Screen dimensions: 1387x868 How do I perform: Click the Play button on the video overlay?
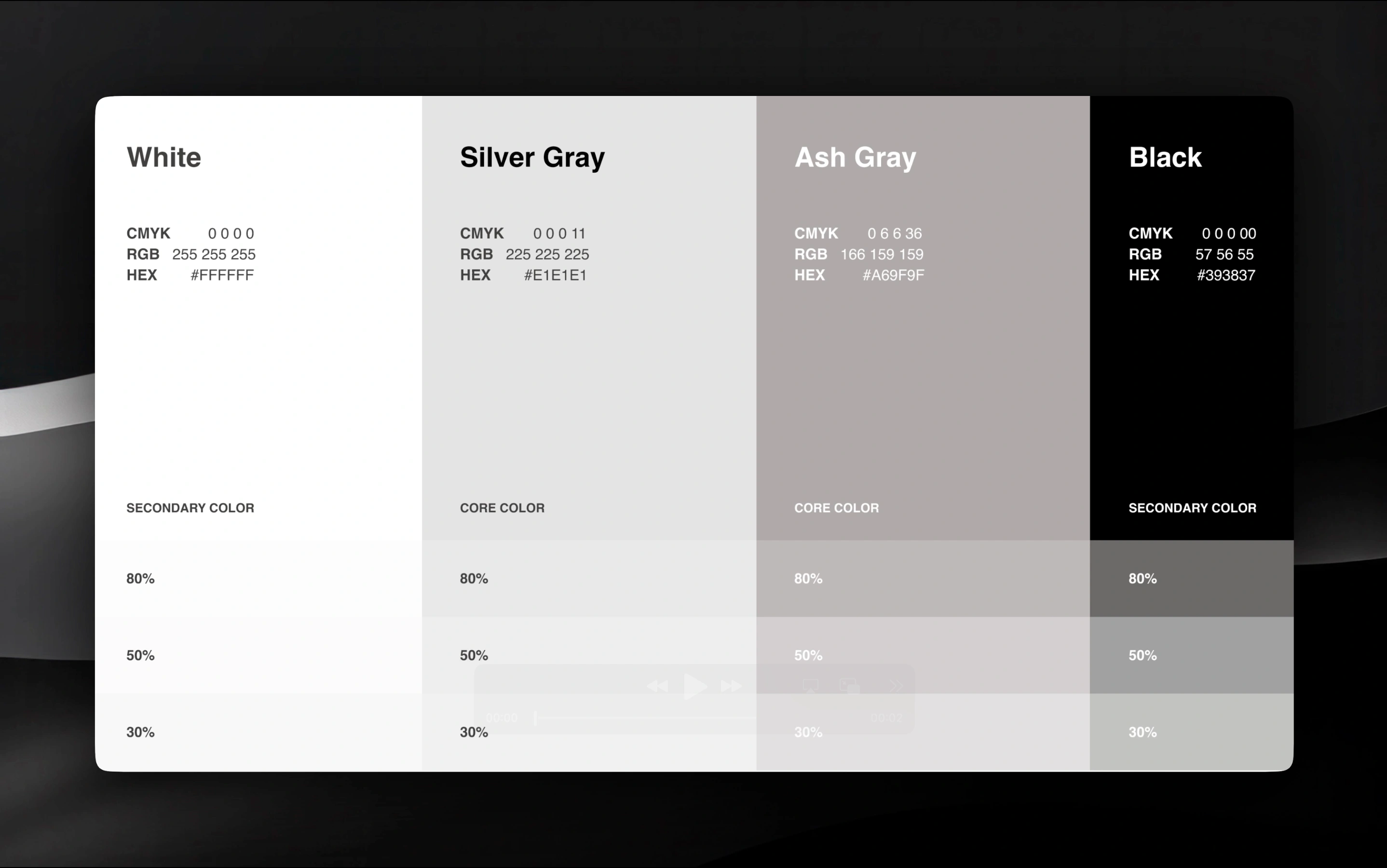(694, 685)
